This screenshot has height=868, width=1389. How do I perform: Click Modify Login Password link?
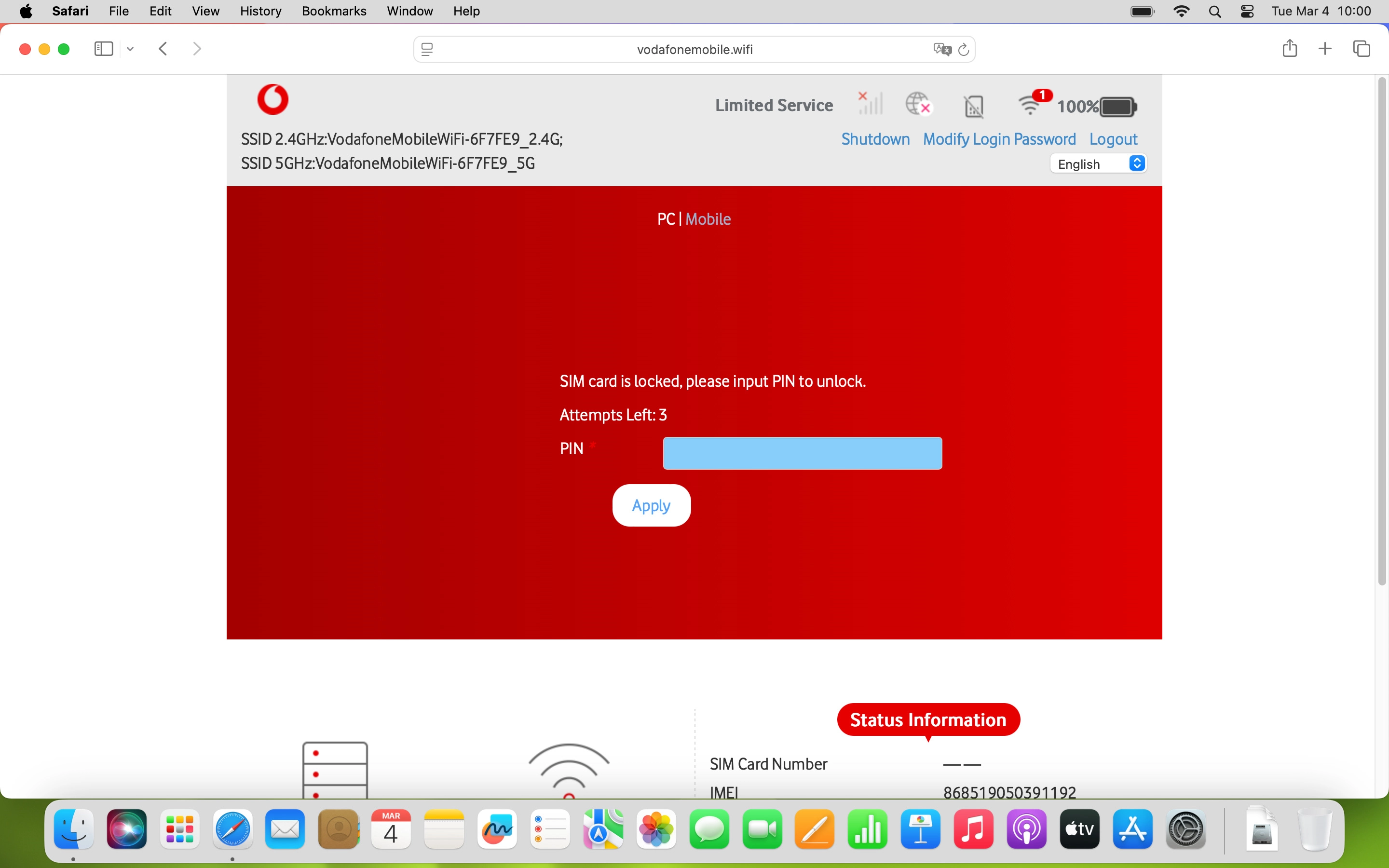999,139
